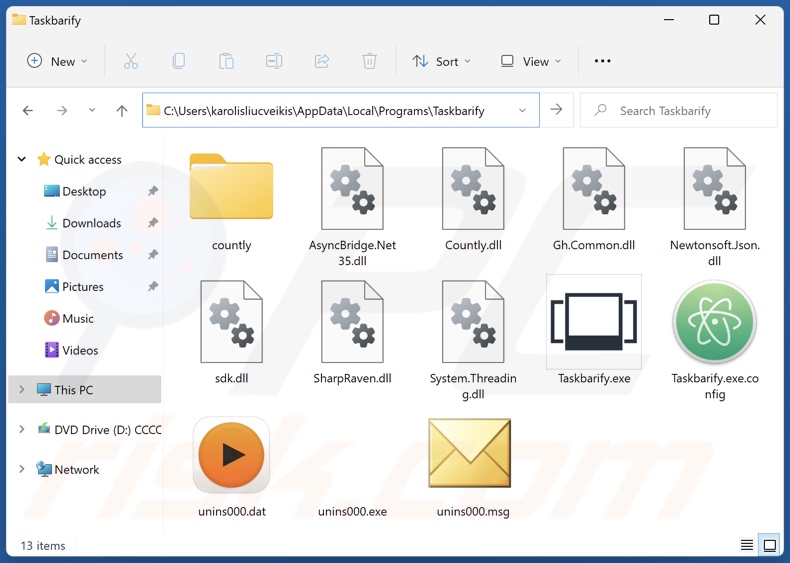Click the Rename icon in toolbar
Screen dimensions: 790x563
tap(274, 61)
